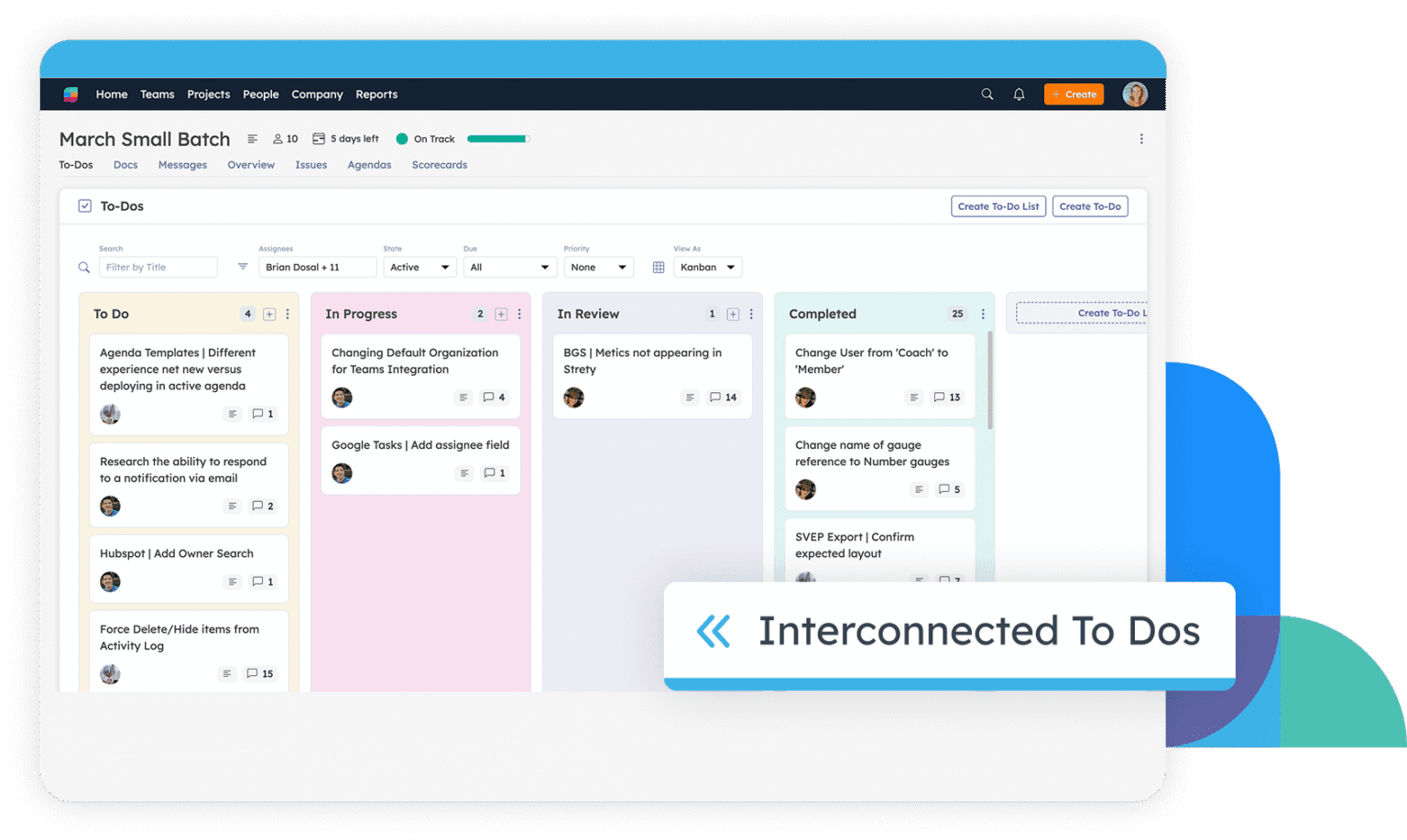Switch to the Scorecards tab
Image resolution: width=1407 pixels, height=840 pixels.
pos(439,165)
